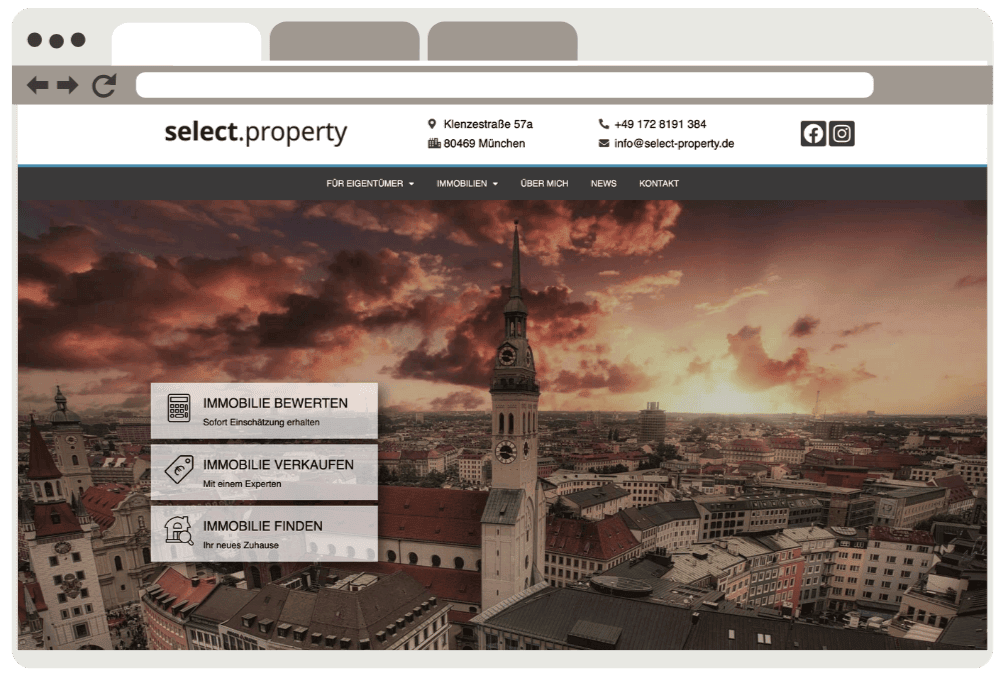Open the Instagram profile icon
The width and height of the screenshot is (1000, 677).
click(x=842, y=134)
